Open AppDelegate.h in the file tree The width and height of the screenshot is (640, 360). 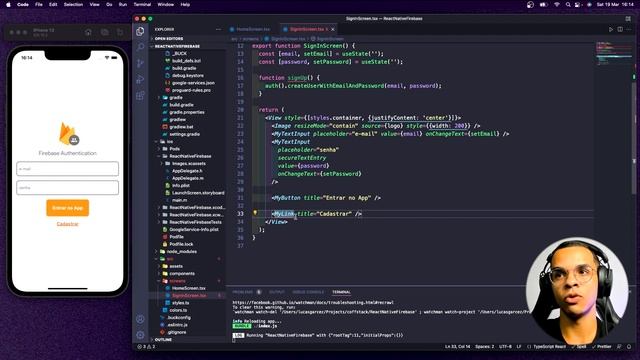coord(187,171)
